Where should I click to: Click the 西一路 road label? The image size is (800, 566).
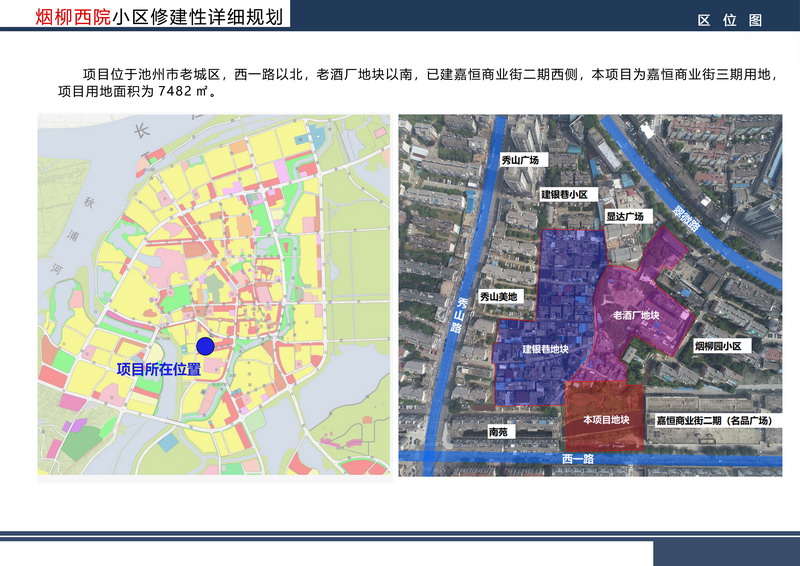point(582,461)
